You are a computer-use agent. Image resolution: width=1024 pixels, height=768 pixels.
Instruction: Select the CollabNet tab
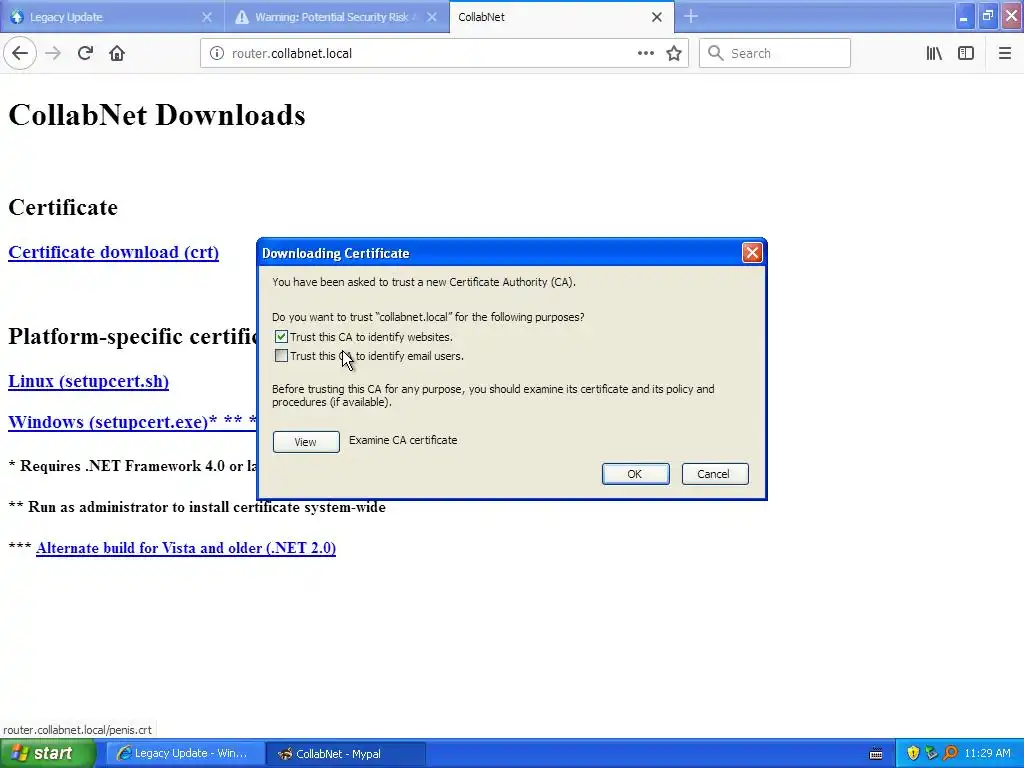click(562, 17)
